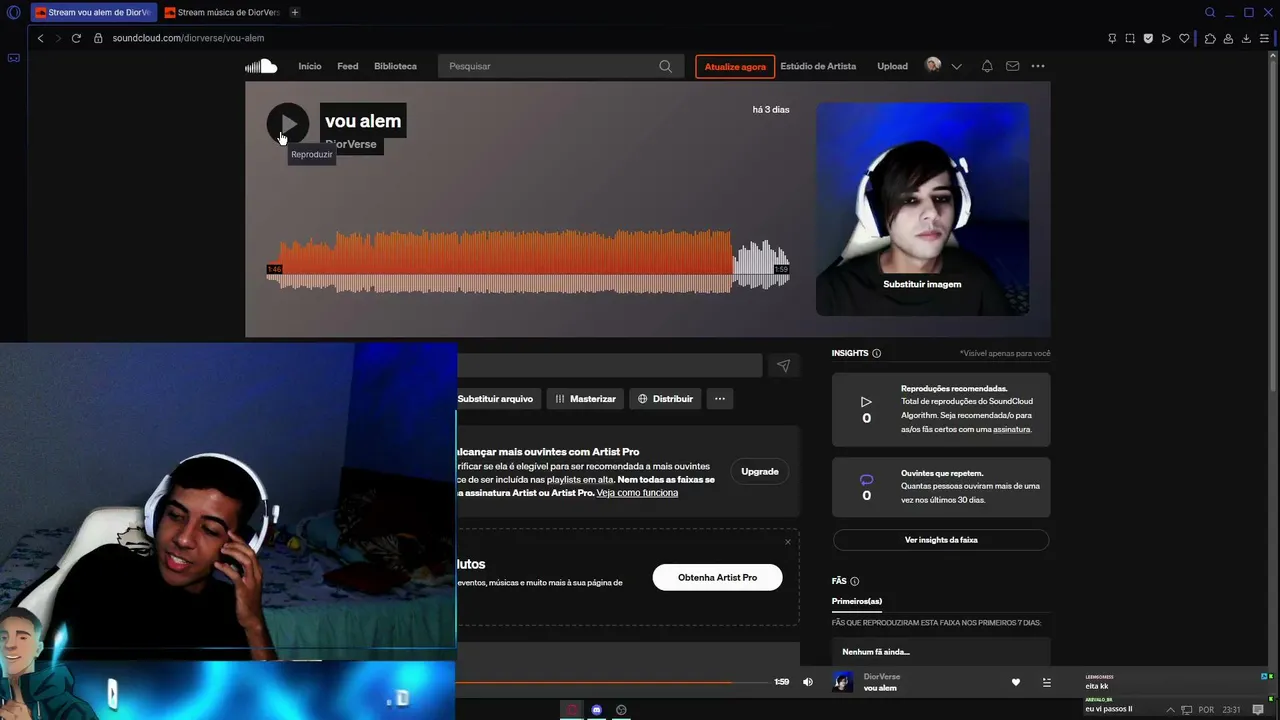1280x720 pixels.
Task: Select the Primeiros(as) tab
Action: 857,601
